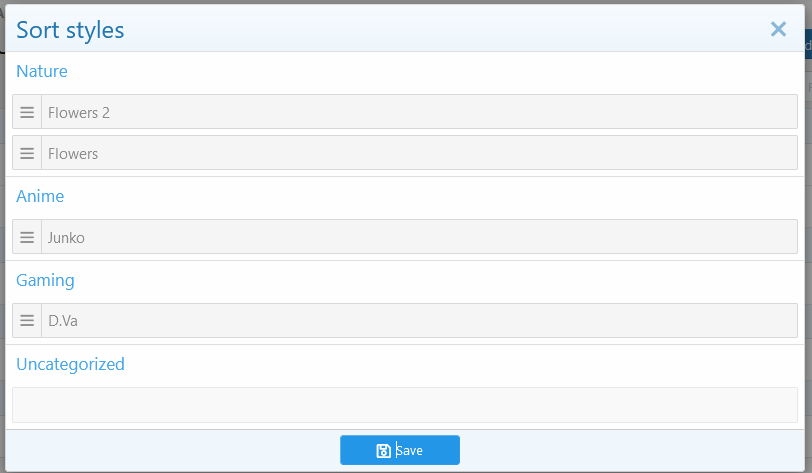
Task: Select the Gaming category heading
Action: coord(45,280)
